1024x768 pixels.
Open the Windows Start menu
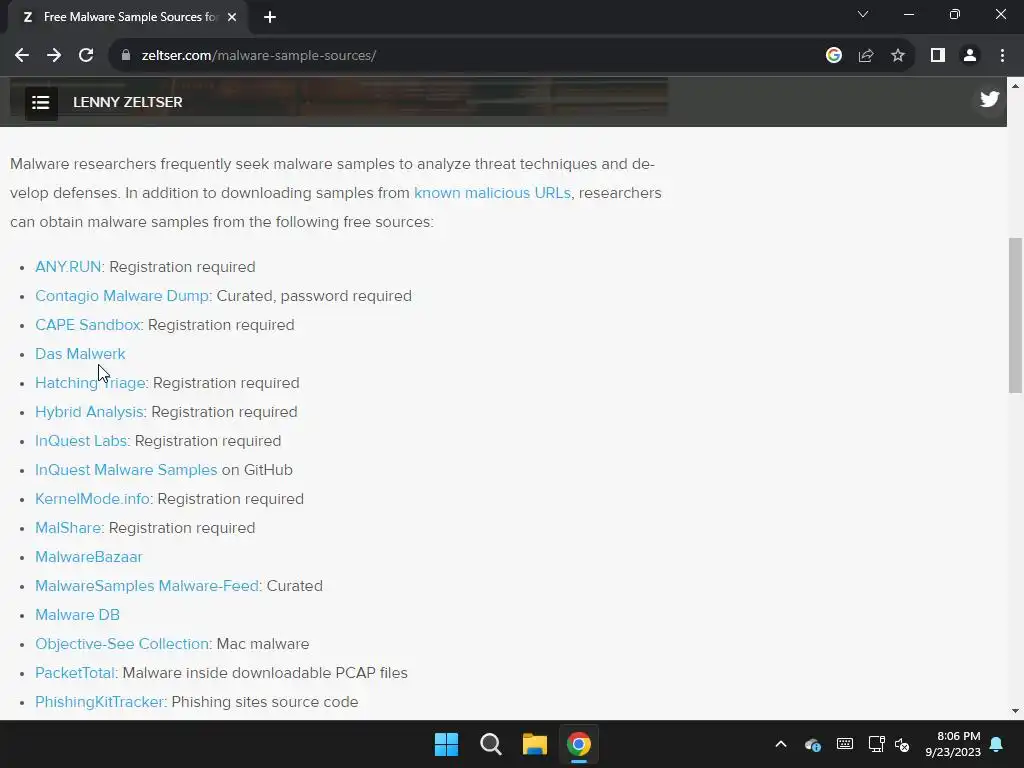pyautogui.click(x=447, y=744)
